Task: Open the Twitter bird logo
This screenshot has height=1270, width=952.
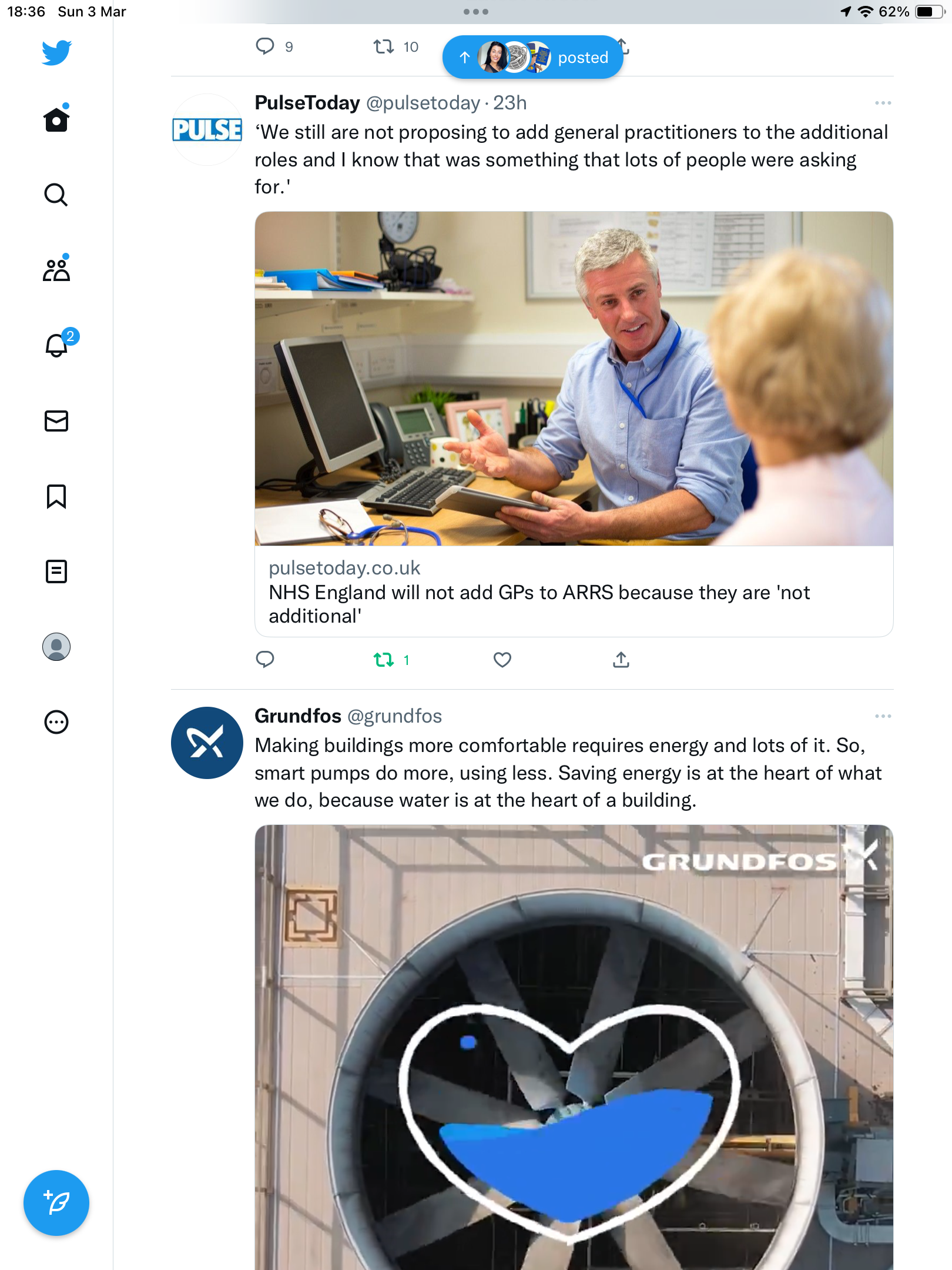Action: (56, 52)
